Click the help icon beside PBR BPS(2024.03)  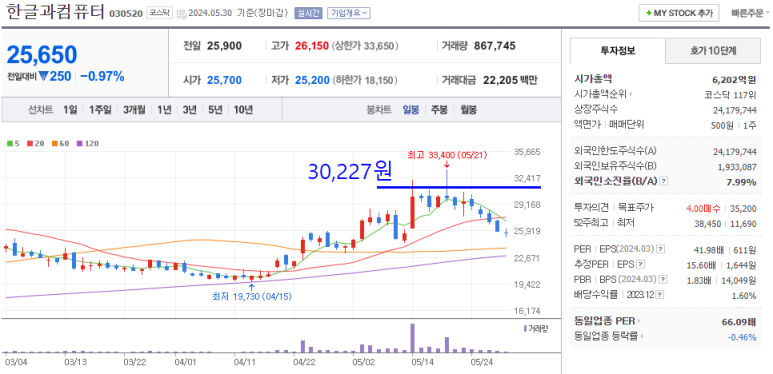coord(663,279)
